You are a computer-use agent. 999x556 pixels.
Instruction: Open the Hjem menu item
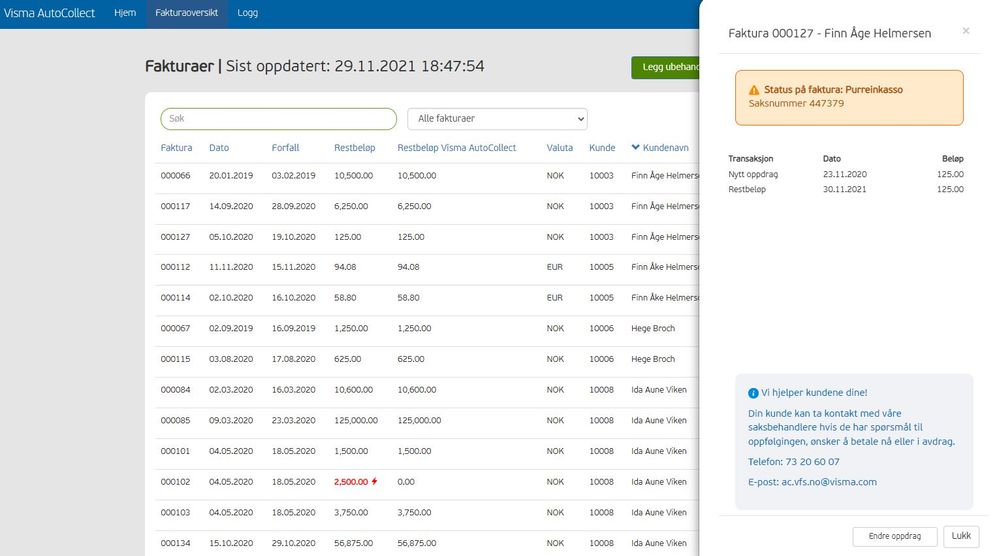(x=125, y=13)
